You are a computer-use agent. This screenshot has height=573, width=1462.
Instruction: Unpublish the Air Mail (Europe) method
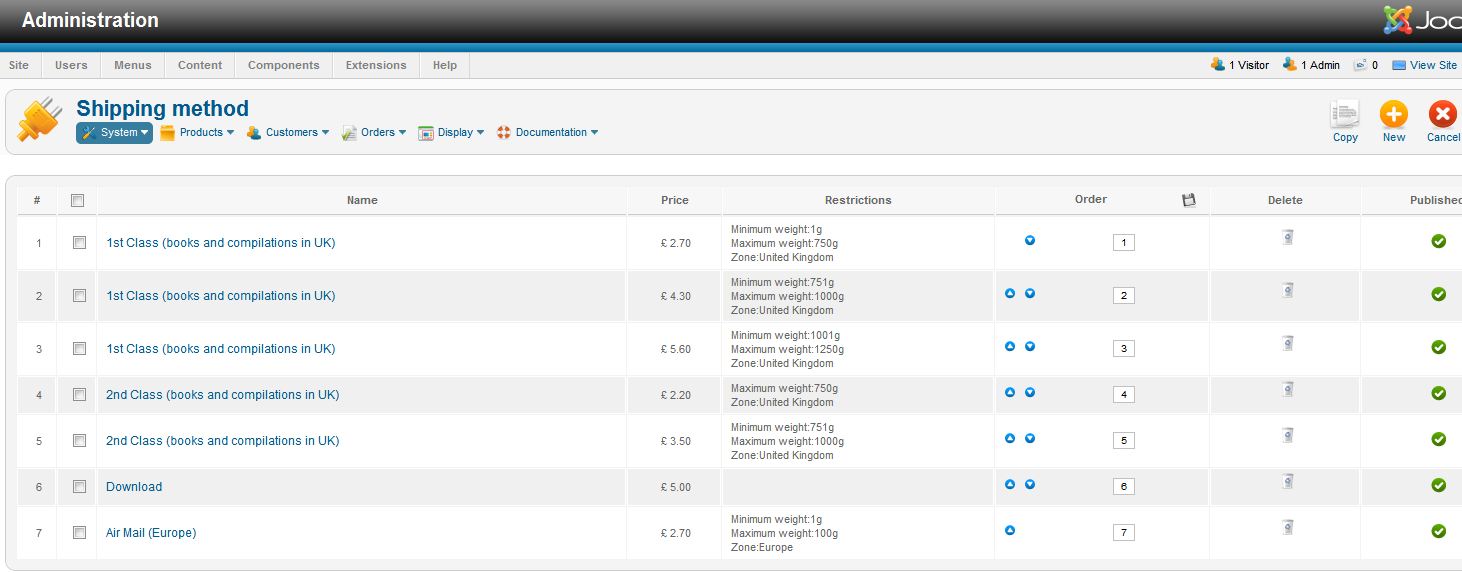tap(1439, 531)
